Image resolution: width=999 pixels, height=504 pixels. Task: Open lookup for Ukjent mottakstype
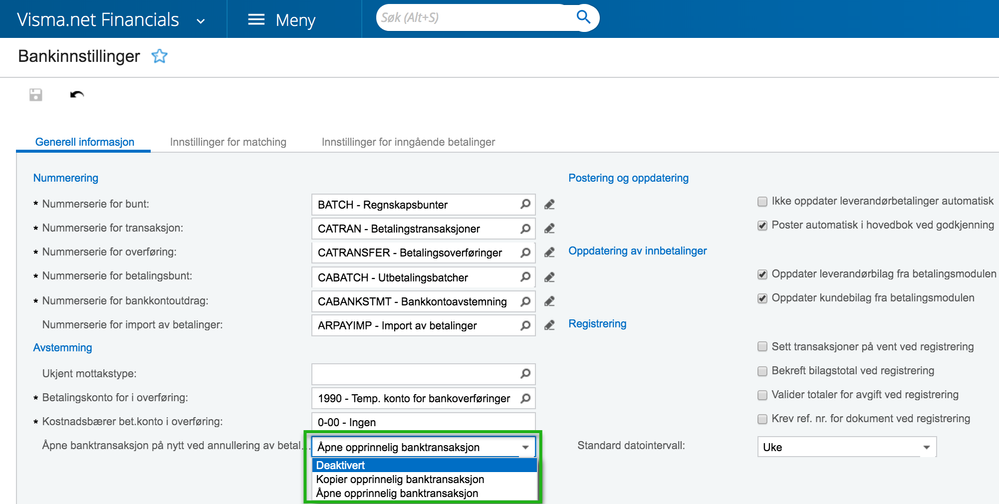[526, 373]
